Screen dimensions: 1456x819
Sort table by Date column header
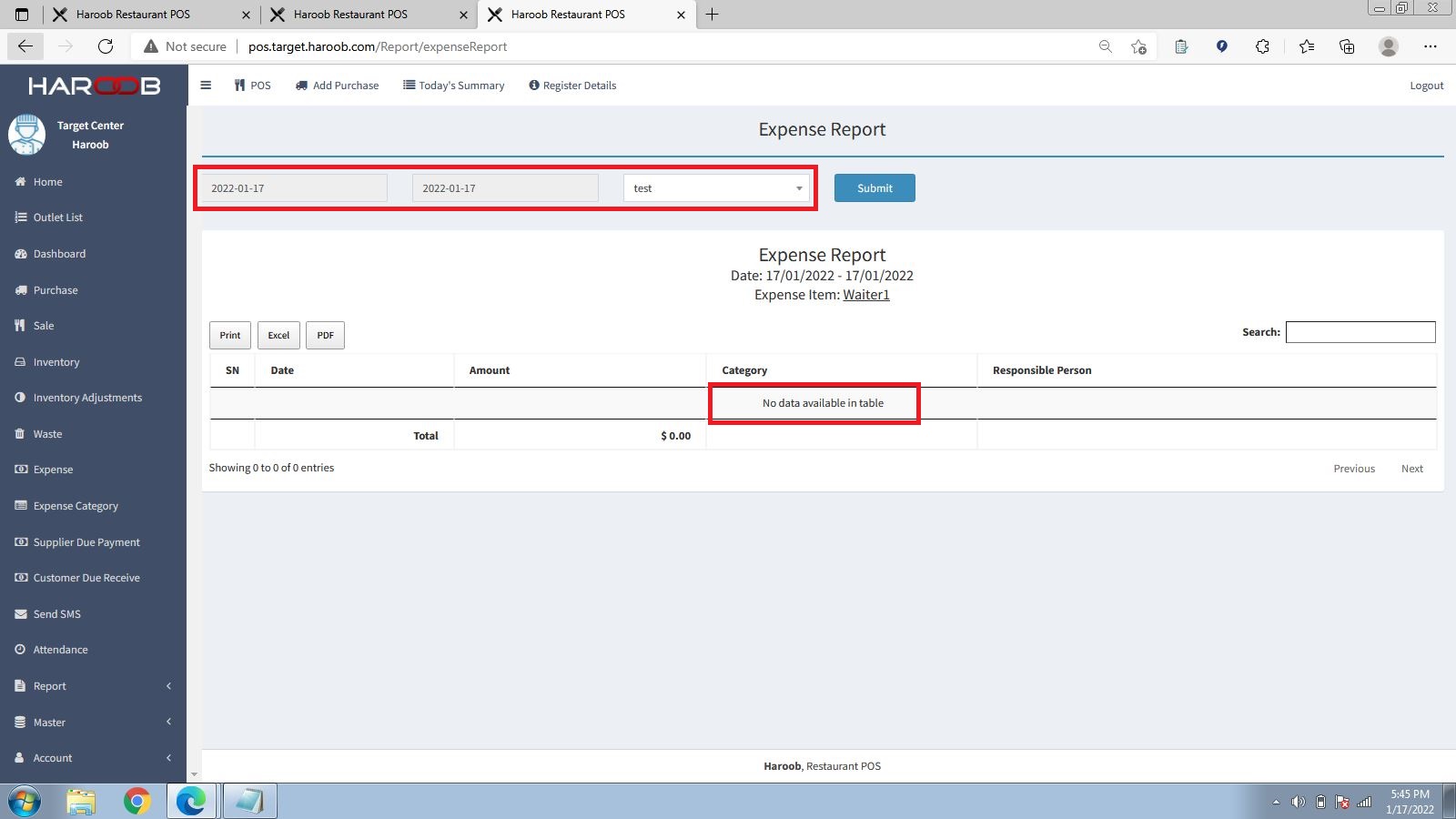pyautogui.click(x=355, y=370)
